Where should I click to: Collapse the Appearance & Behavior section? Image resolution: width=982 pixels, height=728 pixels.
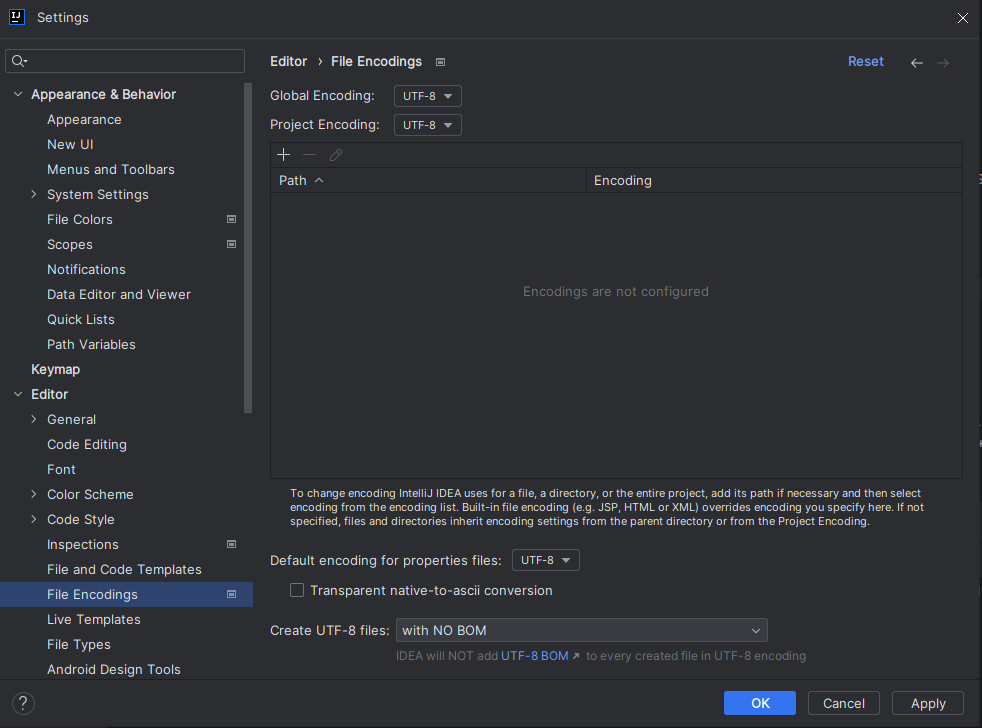tap(17, 94)
